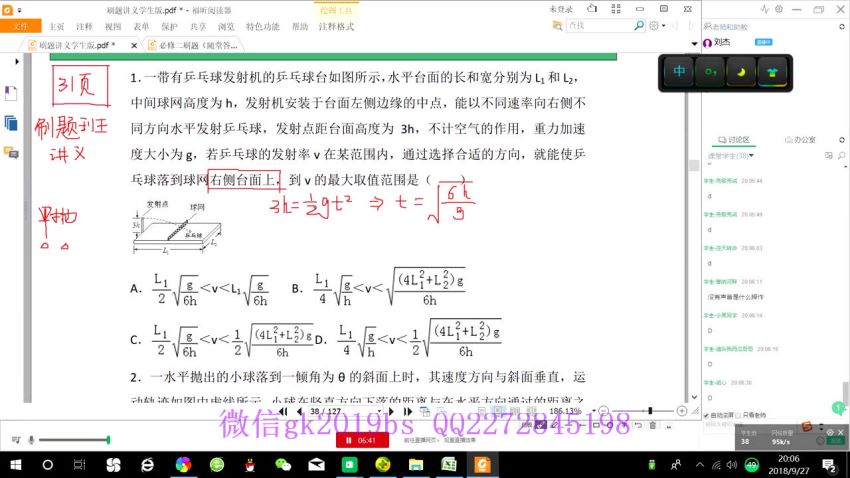Click the shirt skin icon on IME bar
The width and height of the screenshot is (850, 478).
772,72
